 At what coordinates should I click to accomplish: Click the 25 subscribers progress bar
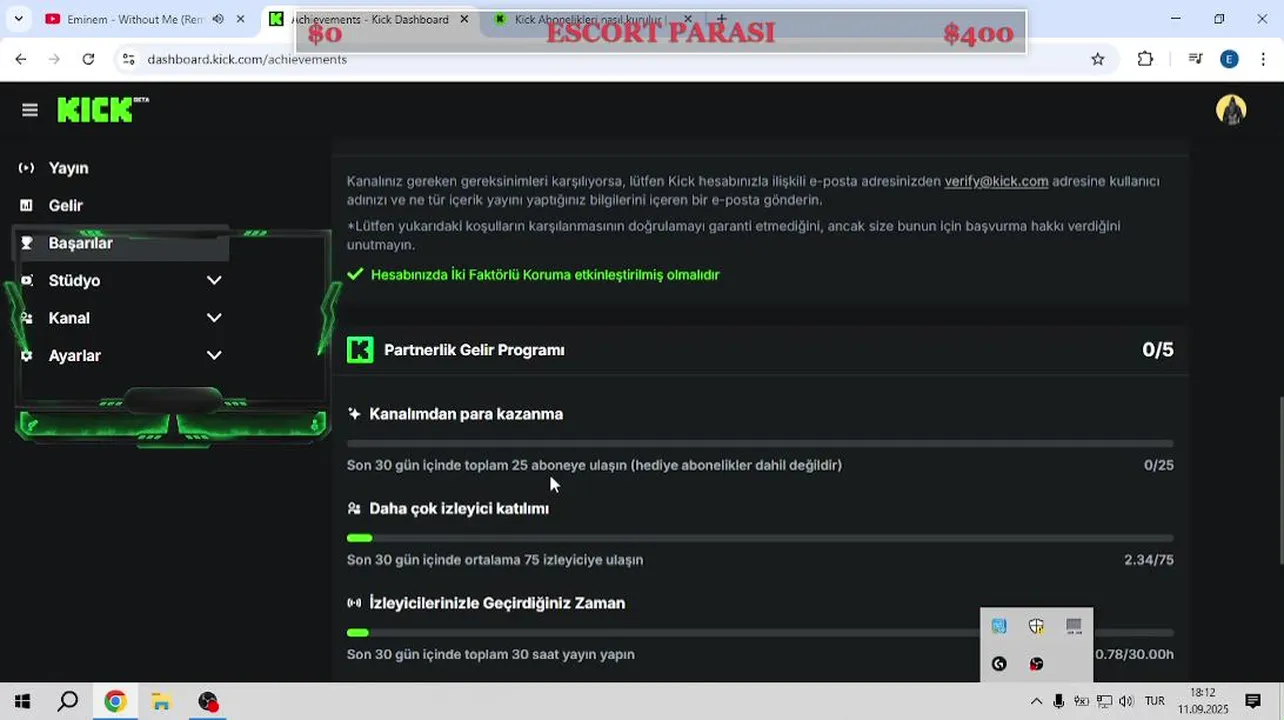coord(760,443)
